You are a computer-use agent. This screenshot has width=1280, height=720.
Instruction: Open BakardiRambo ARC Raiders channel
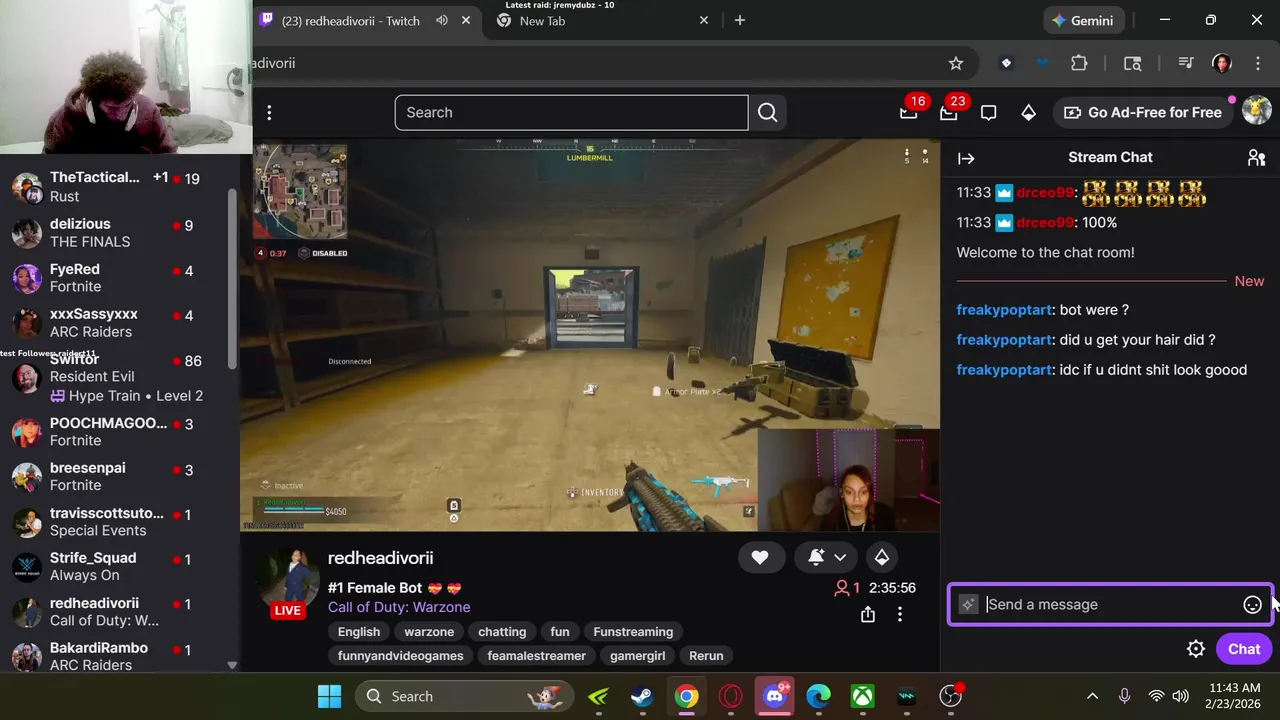pos(118,656)
